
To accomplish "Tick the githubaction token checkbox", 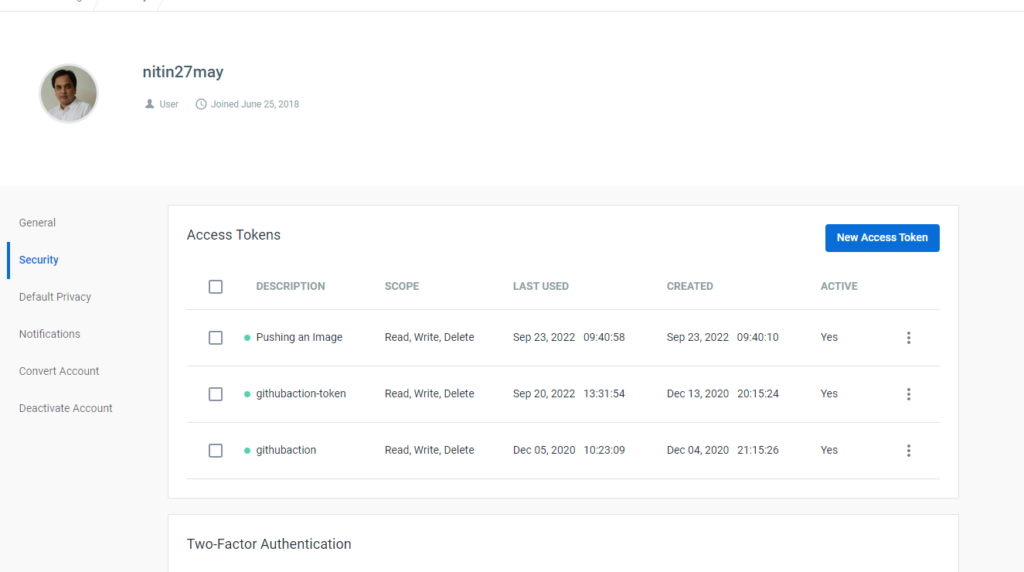I will coord(215,451).
